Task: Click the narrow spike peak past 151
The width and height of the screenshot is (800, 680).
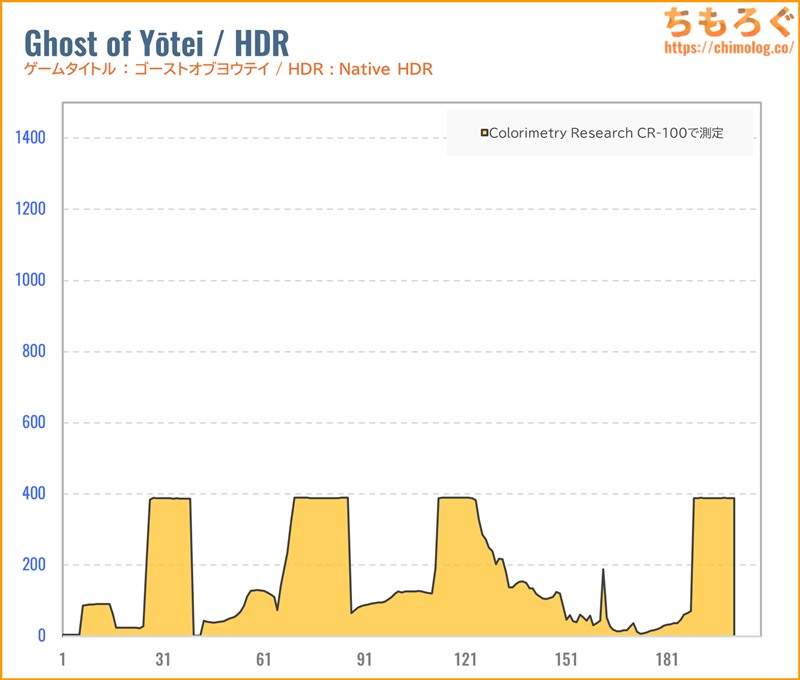Action: coord(603,570)
